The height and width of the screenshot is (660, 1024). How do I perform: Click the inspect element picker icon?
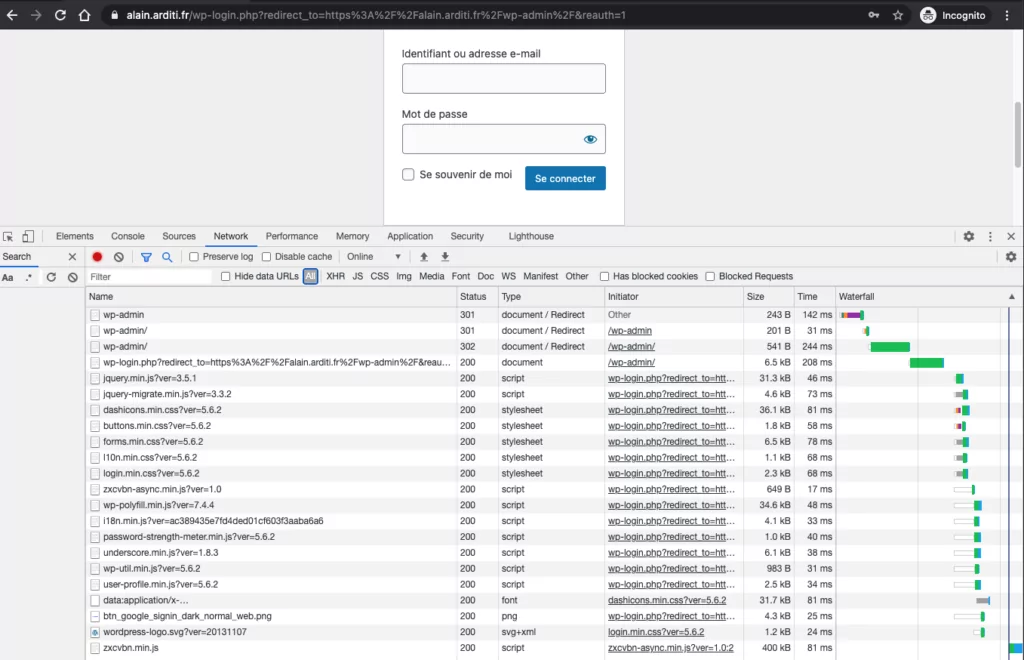9,237
